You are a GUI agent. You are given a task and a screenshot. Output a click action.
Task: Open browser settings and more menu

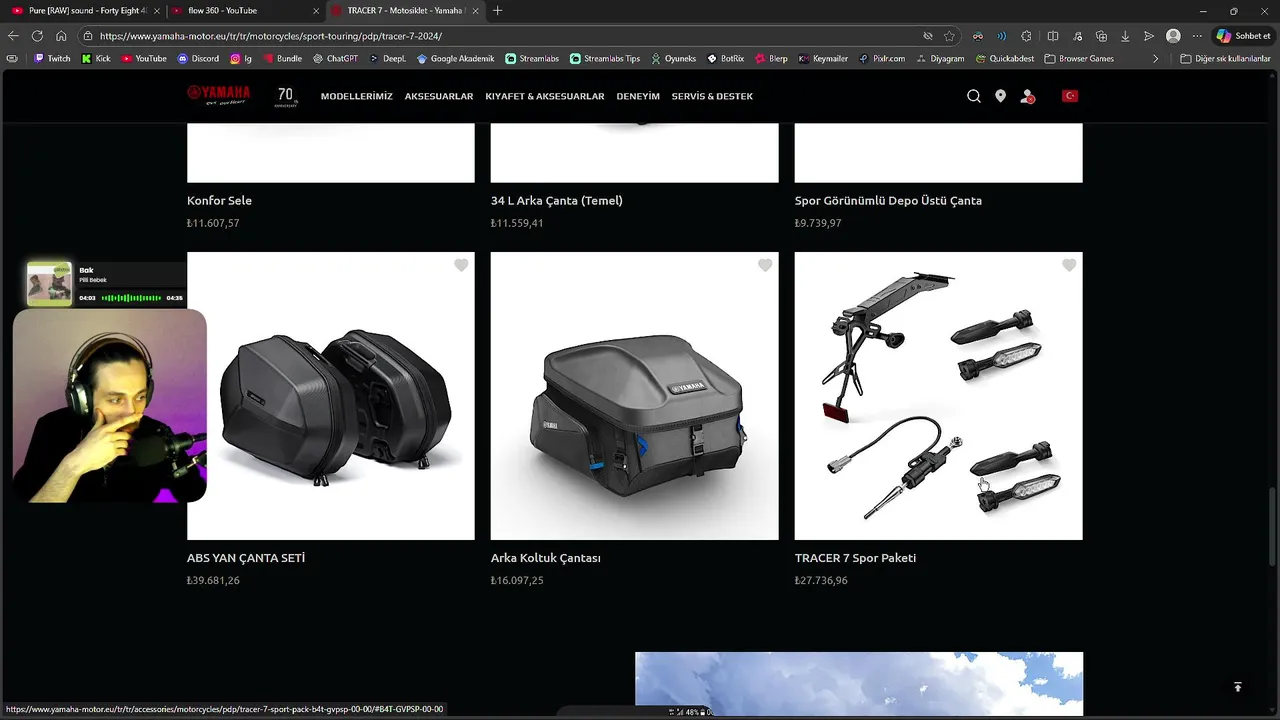pyautogui.click(x=1197, y=36)
